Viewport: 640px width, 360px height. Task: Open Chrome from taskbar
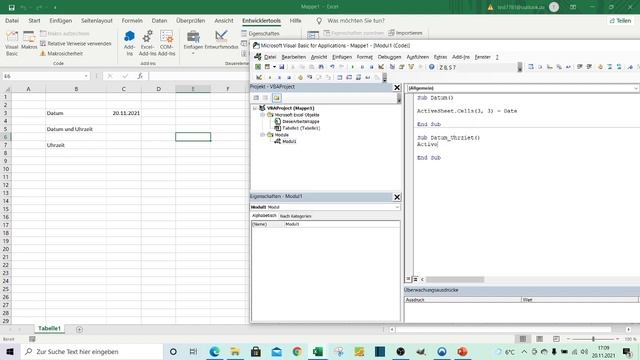(297, 351)
